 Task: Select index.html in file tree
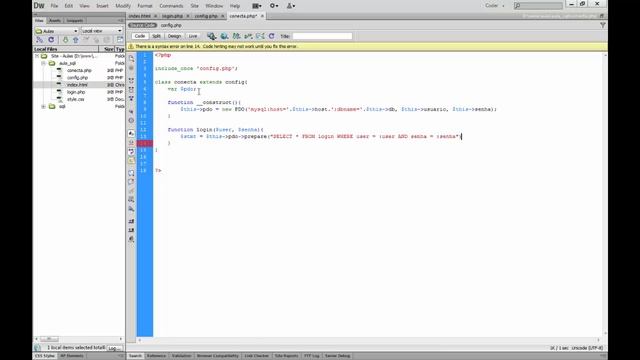77,85
